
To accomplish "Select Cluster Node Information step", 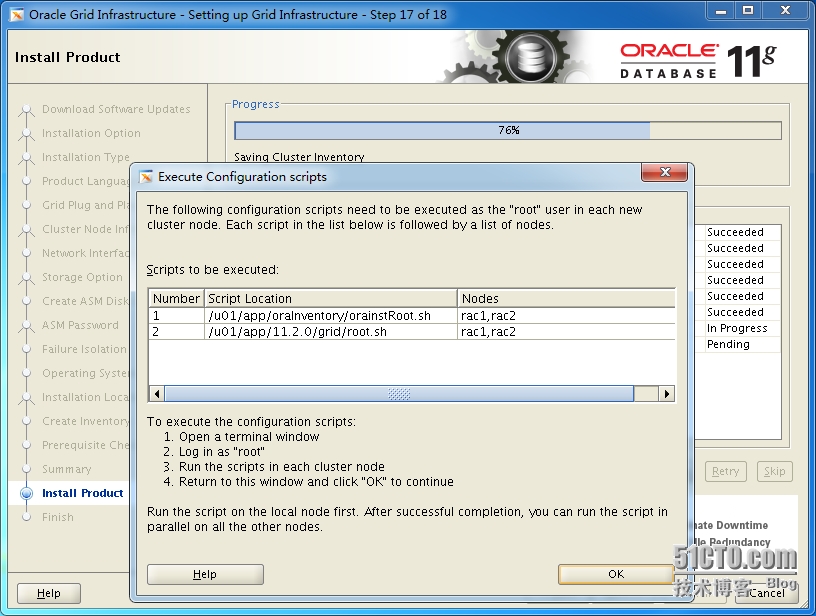I will tap(85, 229).
